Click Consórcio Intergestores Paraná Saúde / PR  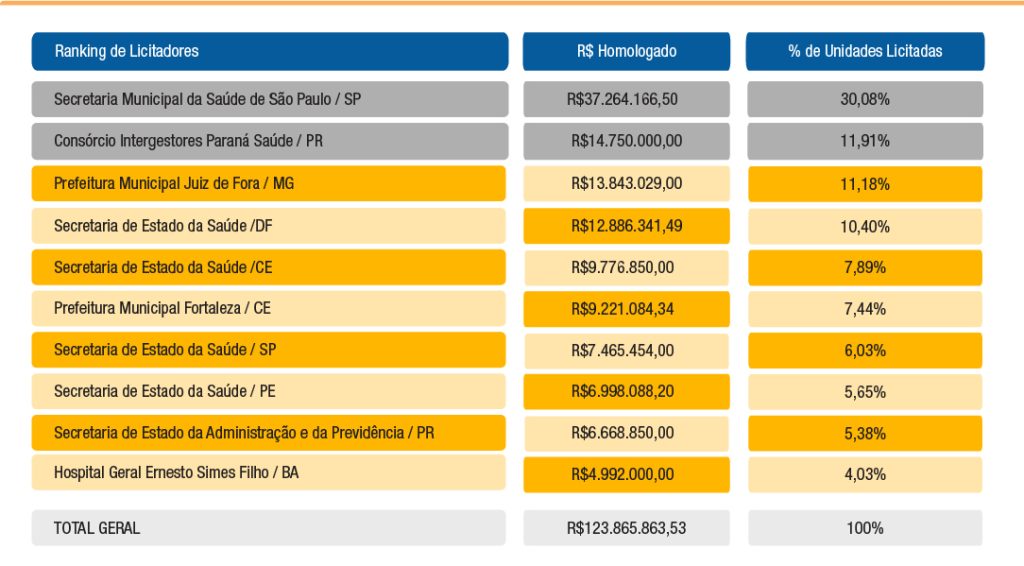coord(270,141)
